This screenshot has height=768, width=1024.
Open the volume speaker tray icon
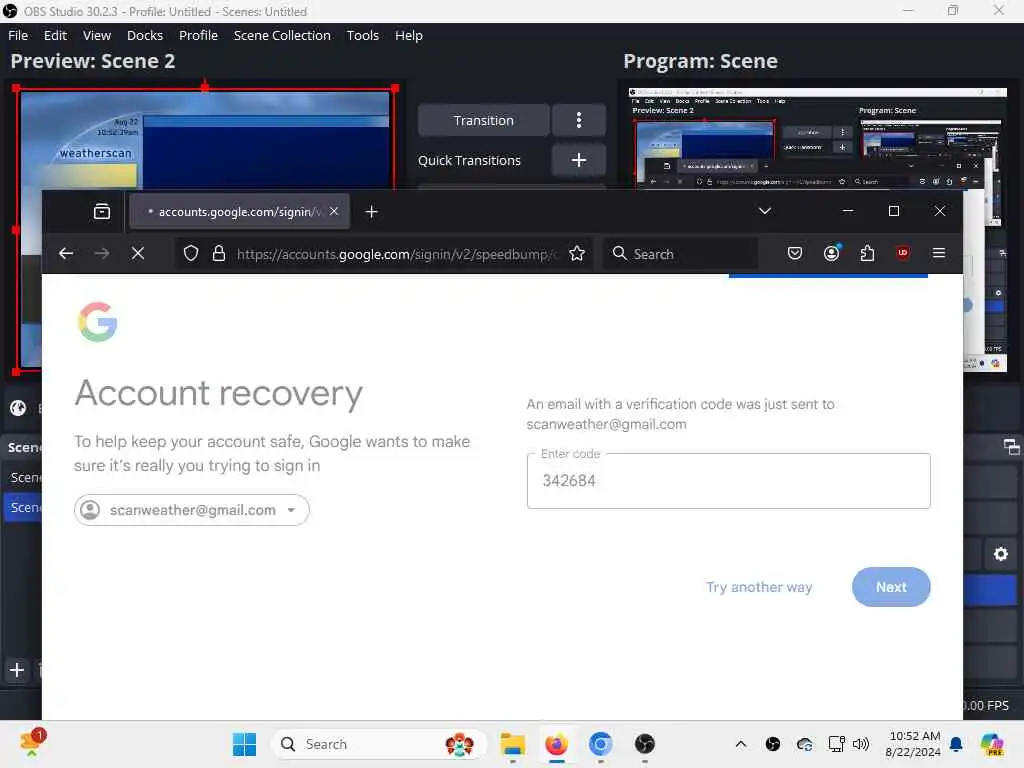tap(861, 744)
